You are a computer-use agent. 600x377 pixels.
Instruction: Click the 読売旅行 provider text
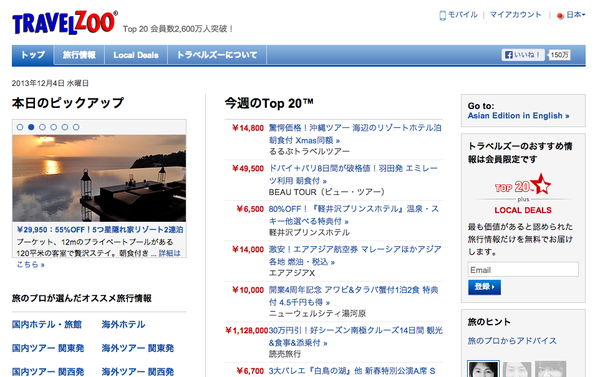click(x=285, y=354)
